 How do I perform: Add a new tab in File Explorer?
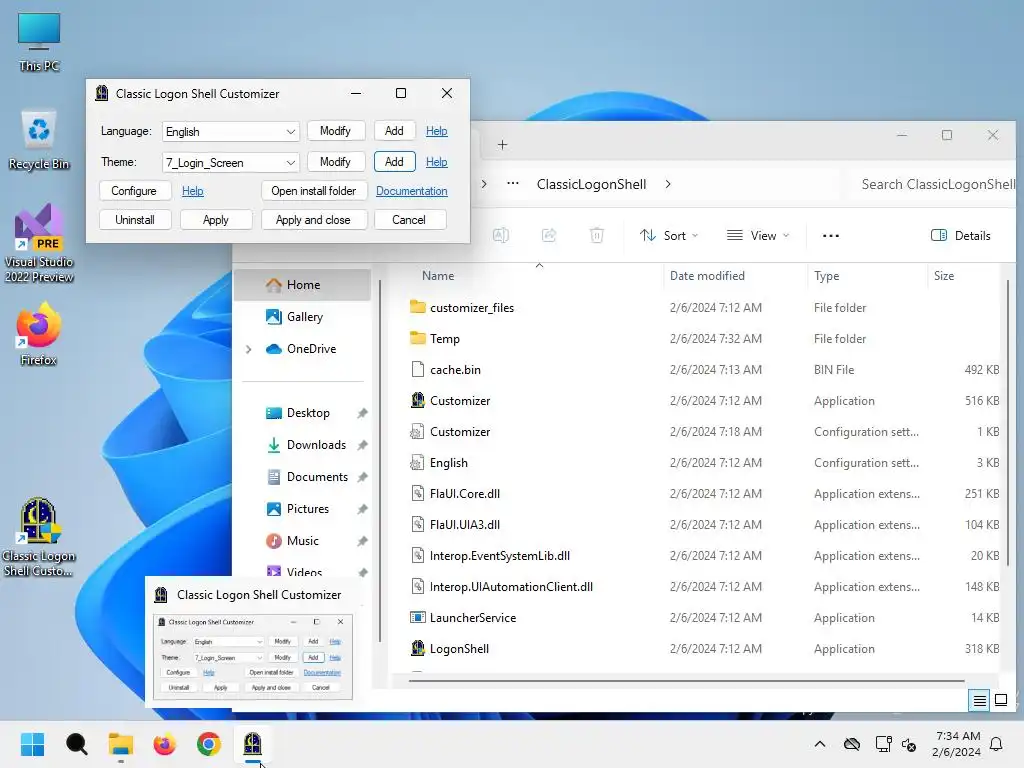[x=502, y=145]
